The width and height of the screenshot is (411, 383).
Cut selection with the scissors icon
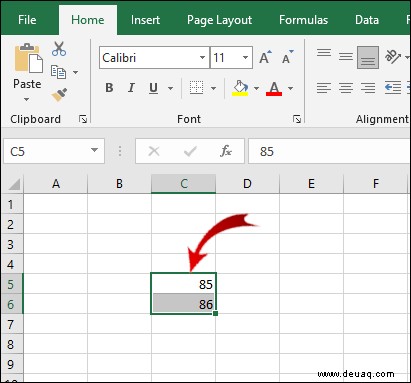[x=59, y=49]
